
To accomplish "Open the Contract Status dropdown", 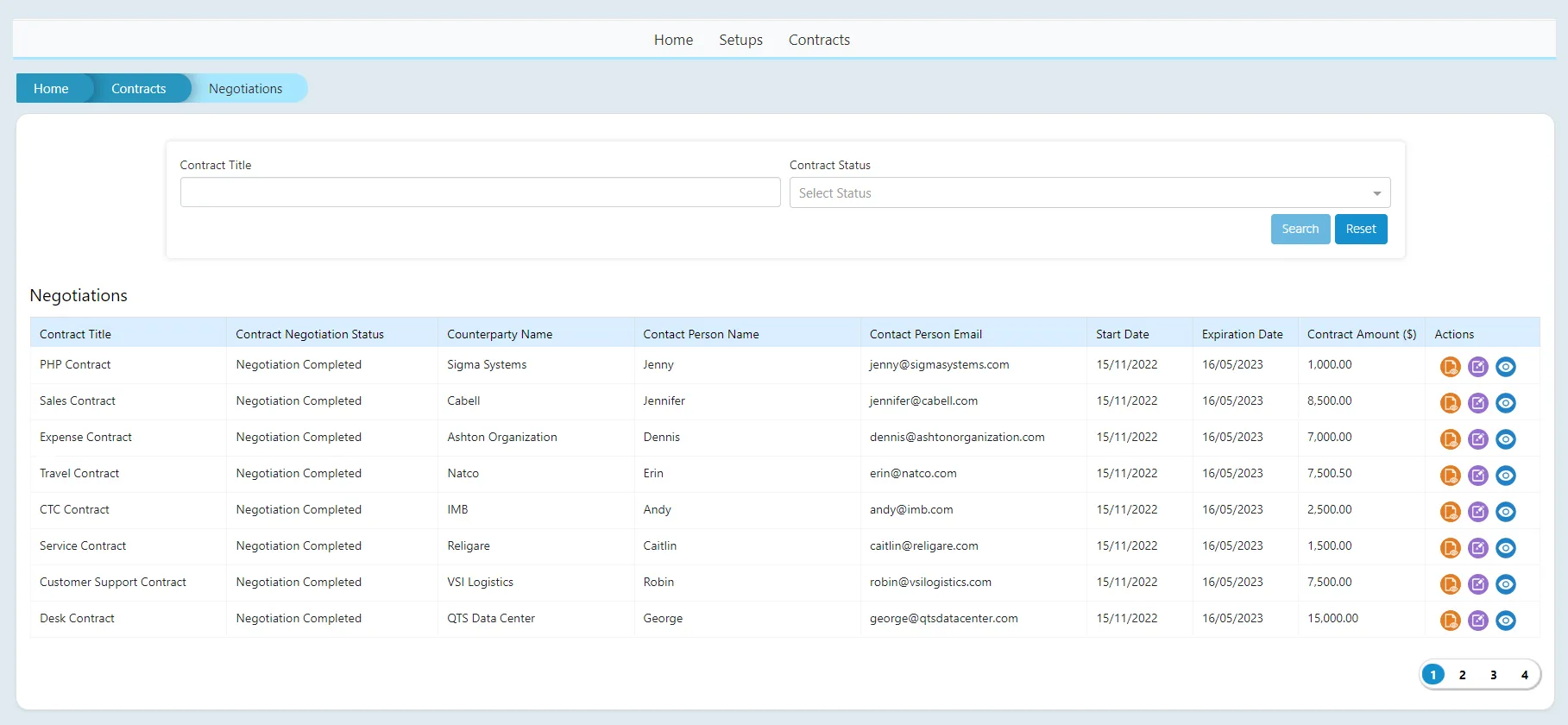I will (1089, 193).
